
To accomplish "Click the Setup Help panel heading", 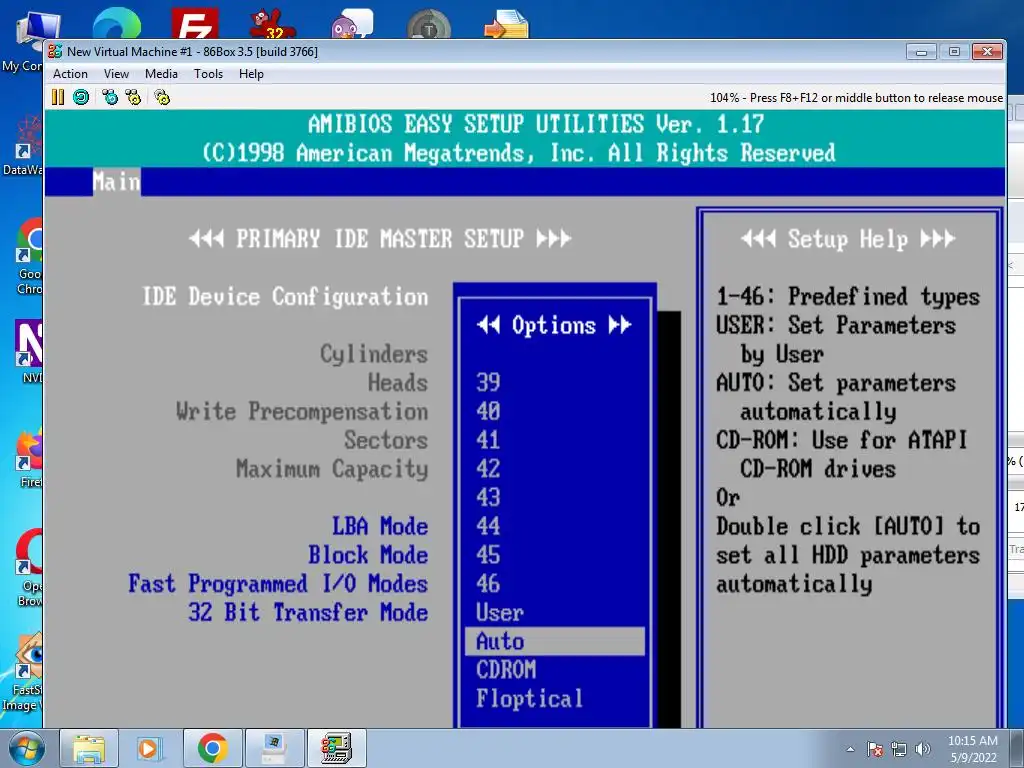I will [848, 239].
